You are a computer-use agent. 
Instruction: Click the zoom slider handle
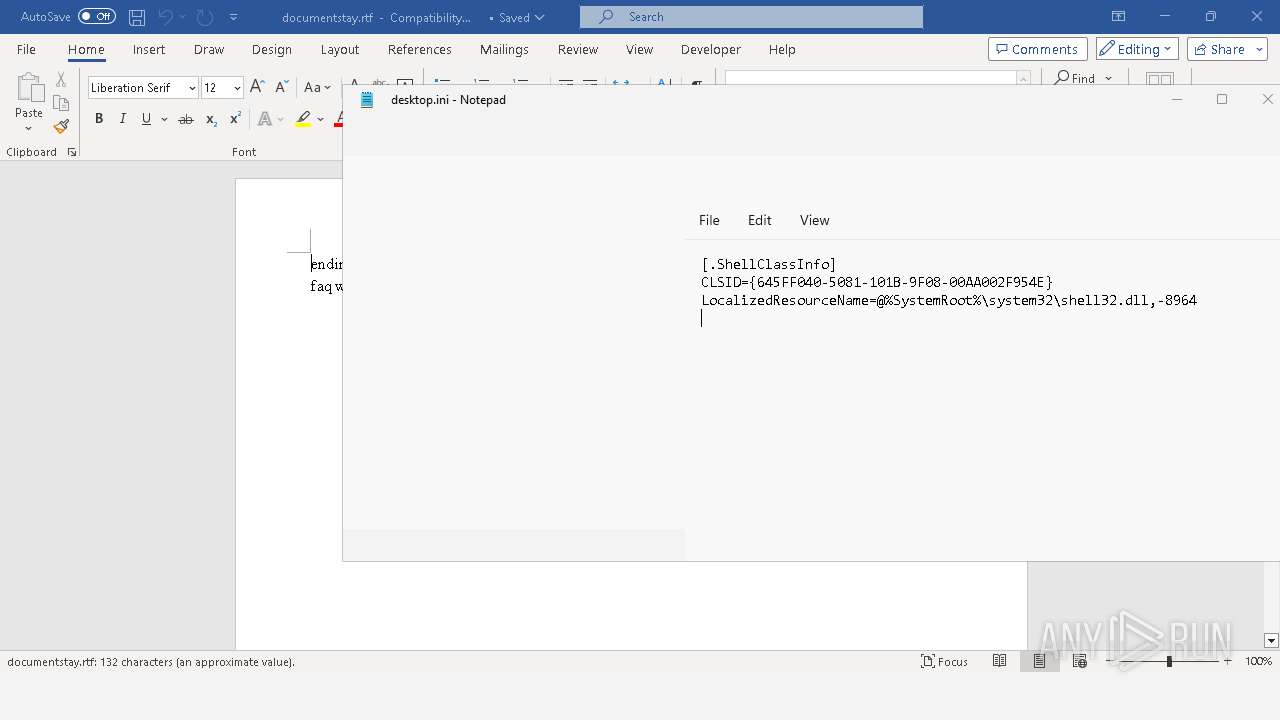pos(1169,661)
